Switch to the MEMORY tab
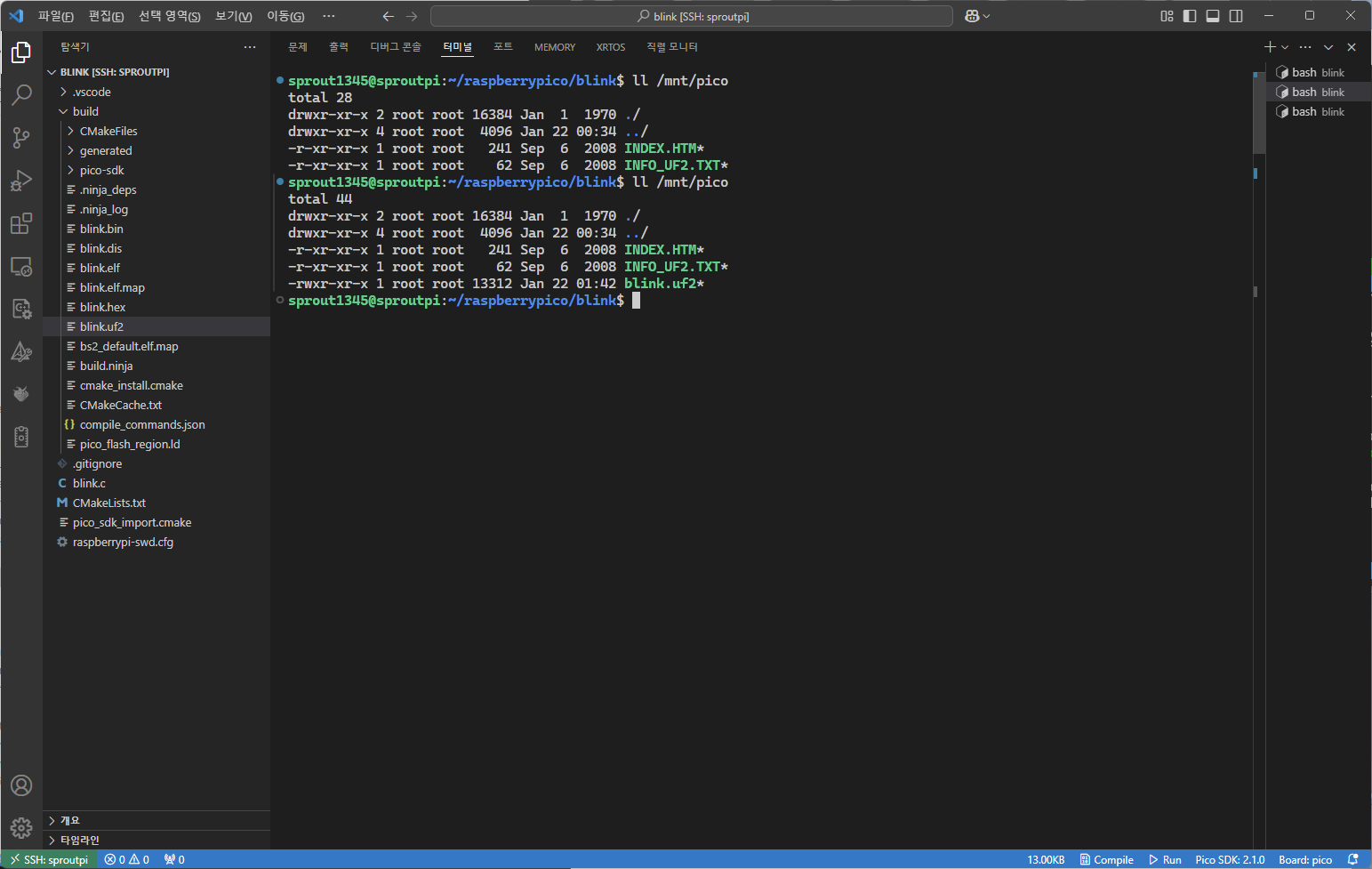 pyautogui.click(x=555, y=47)
